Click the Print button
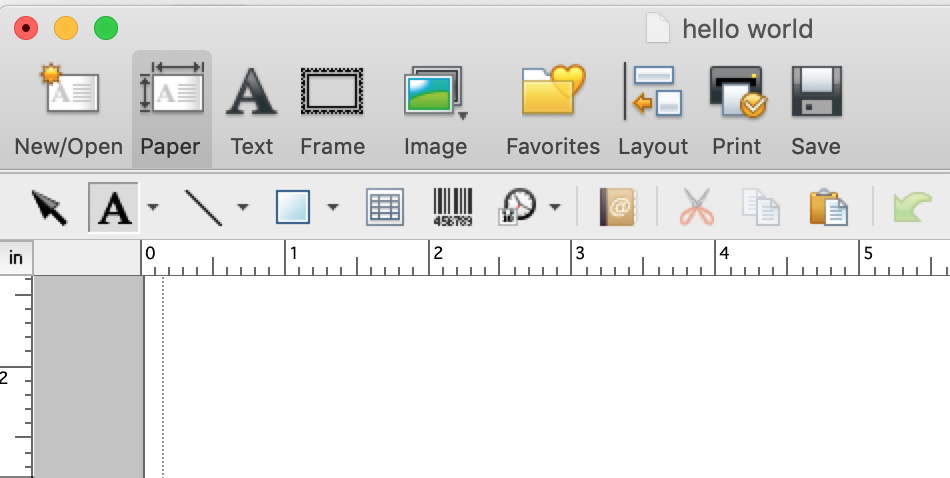This screenshot has width=950, height=478. tap(737, 93)
